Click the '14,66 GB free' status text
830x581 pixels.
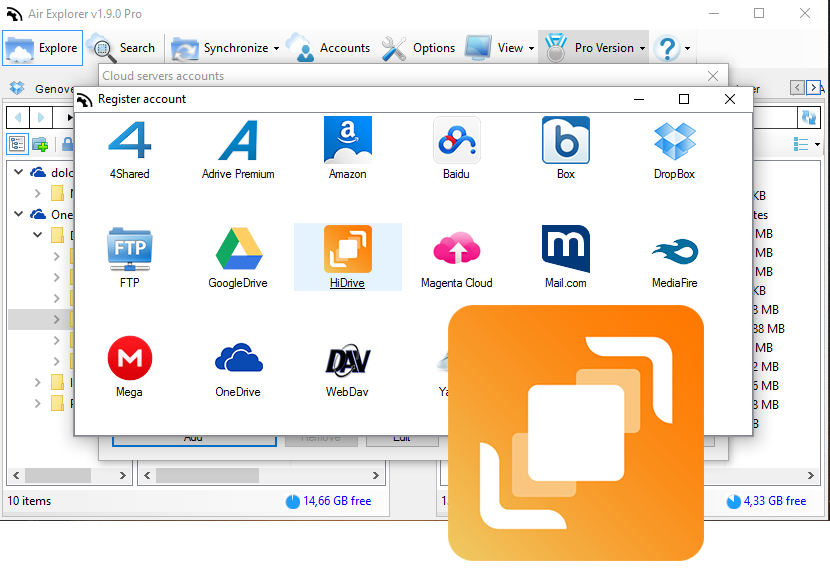(x=337, y=501)
